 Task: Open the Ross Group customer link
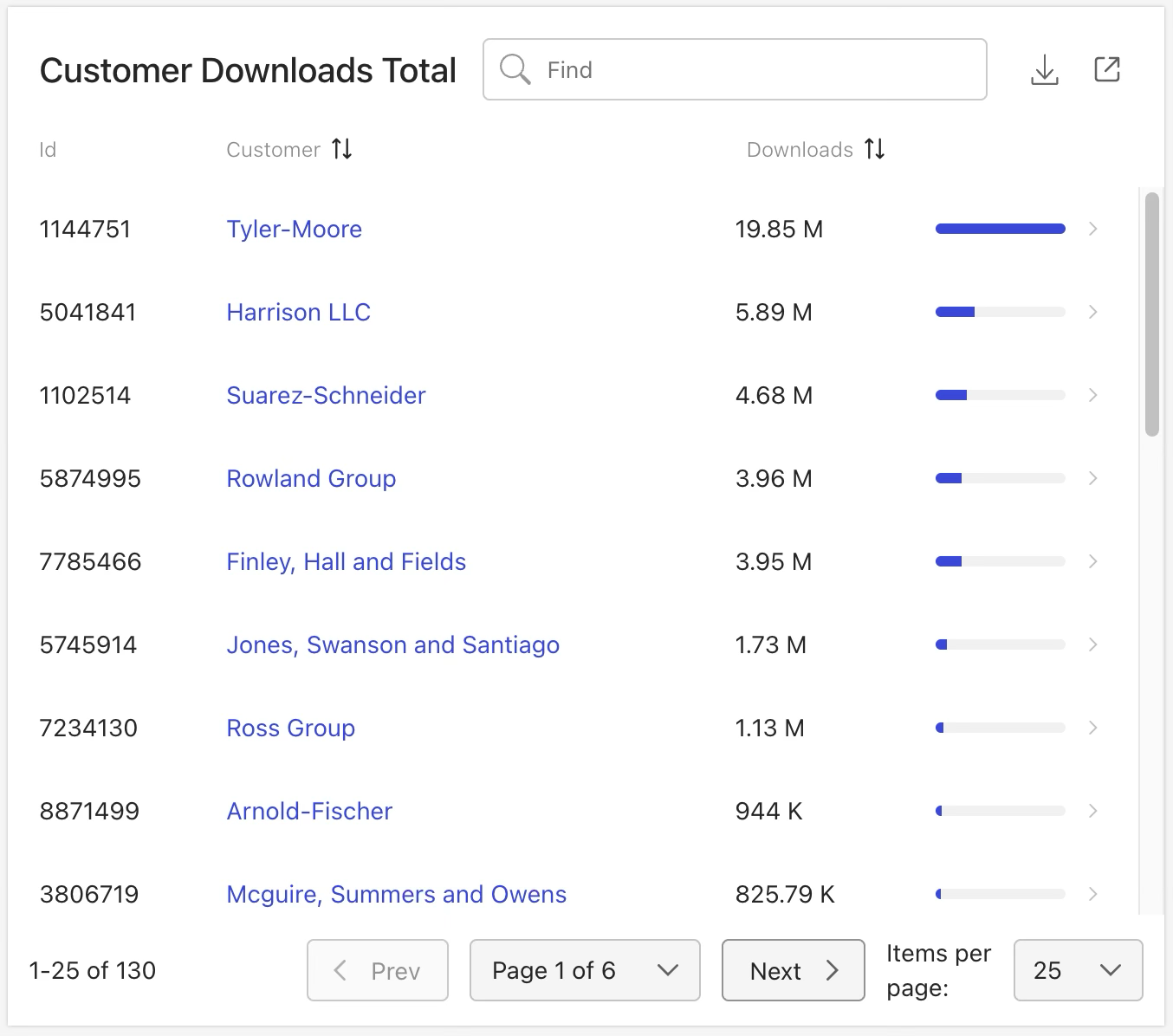click(x=291, y=728)
